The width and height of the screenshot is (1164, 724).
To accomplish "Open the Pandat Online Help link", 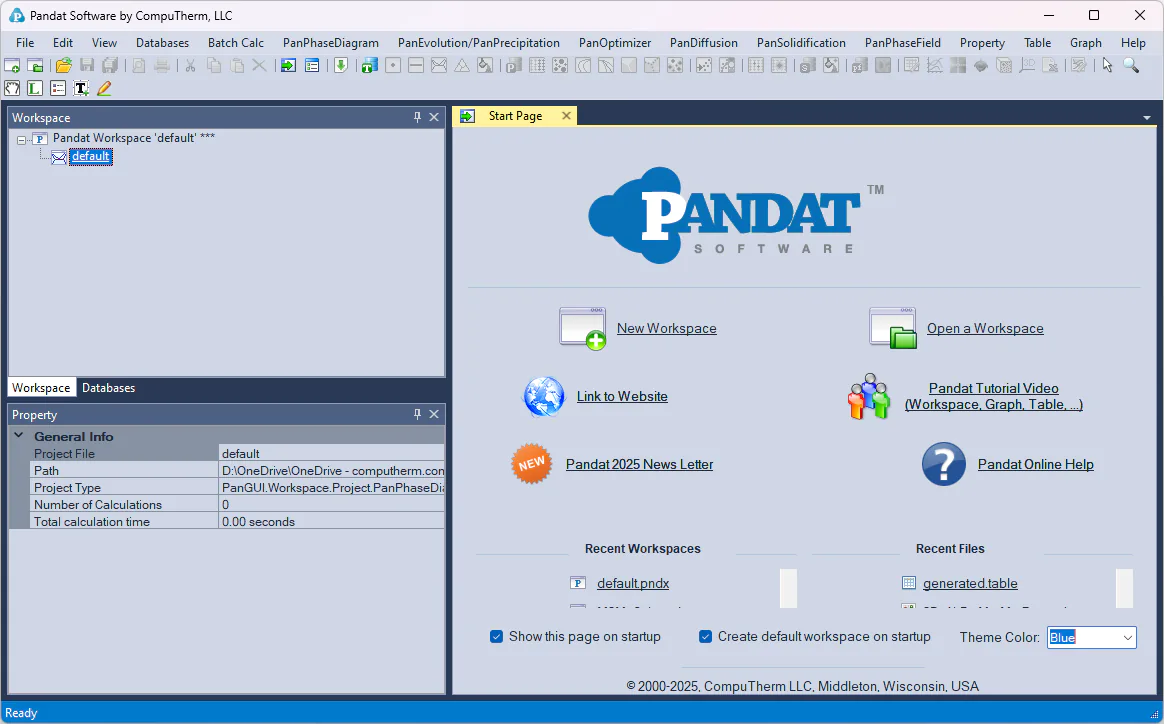I will tap(1036, 464).
